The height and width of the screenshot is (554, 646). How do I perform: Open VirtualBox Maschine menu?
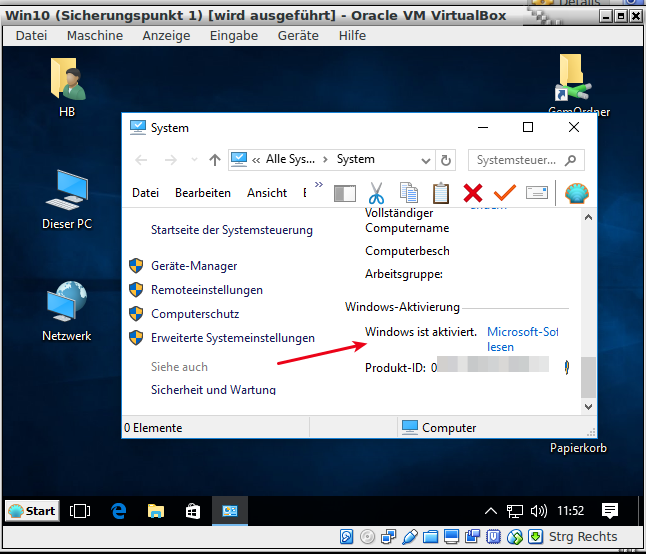[95, 36]
